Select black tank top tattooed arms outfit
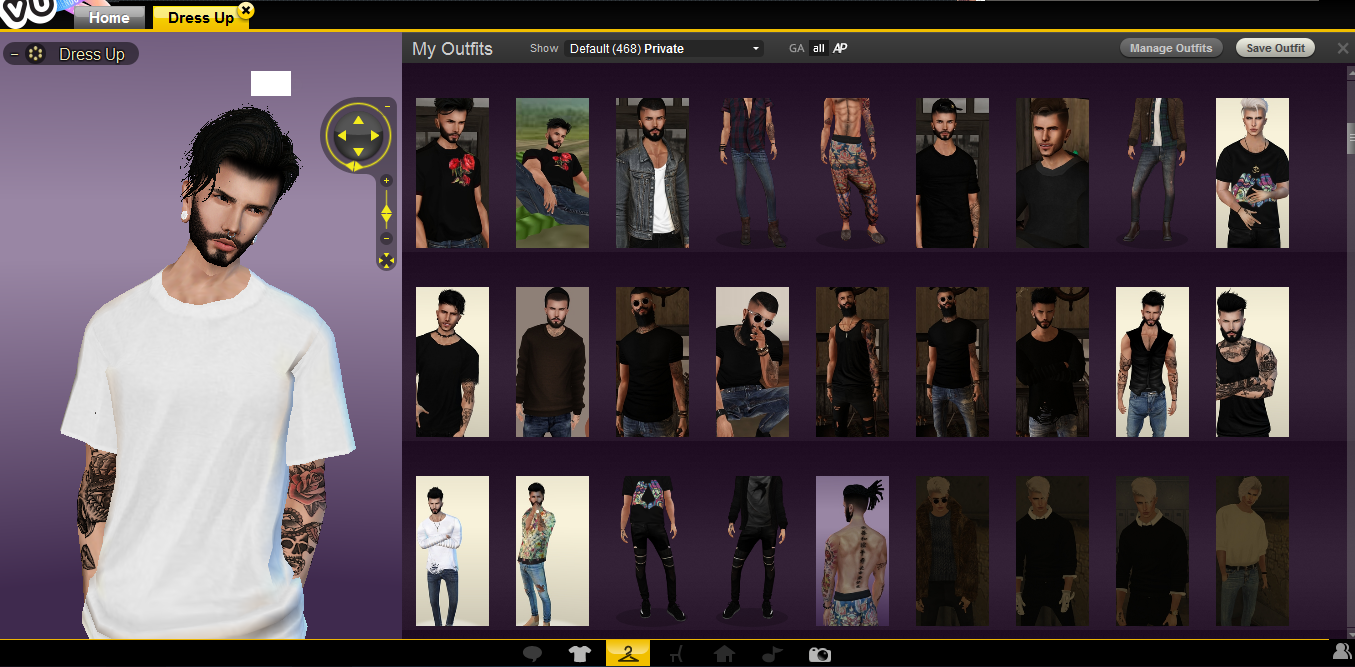 [x=1252, y=362]
